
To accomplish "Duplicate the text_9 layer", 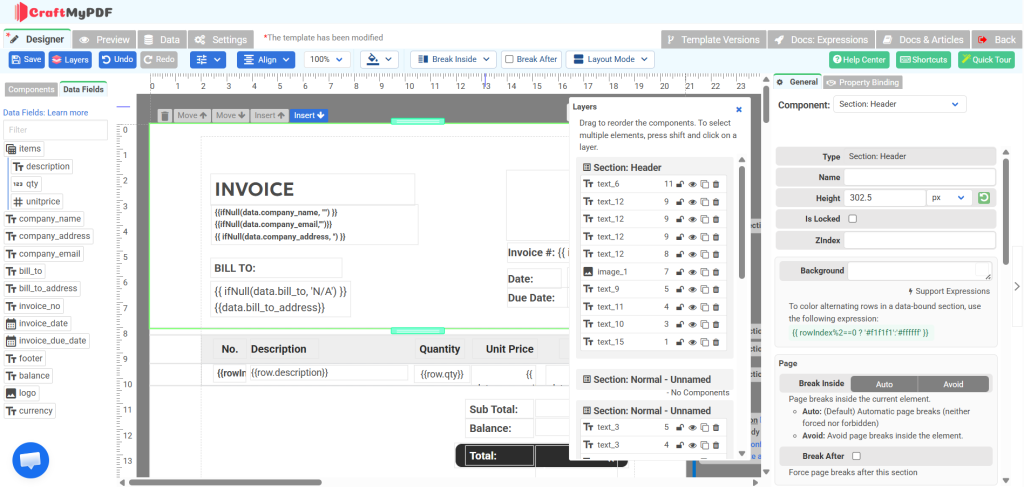I will click(704, 289).
